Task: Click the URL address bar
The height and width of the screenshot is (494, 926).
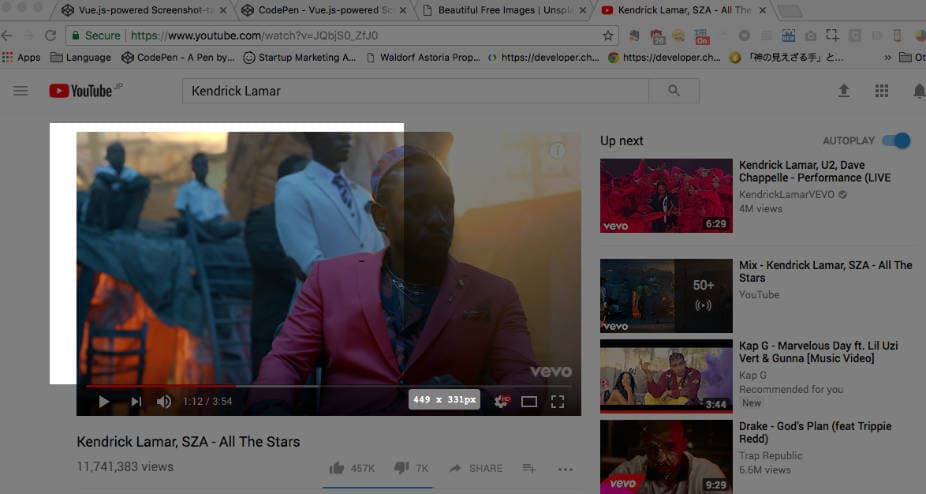Action: (x=343, y=35)
